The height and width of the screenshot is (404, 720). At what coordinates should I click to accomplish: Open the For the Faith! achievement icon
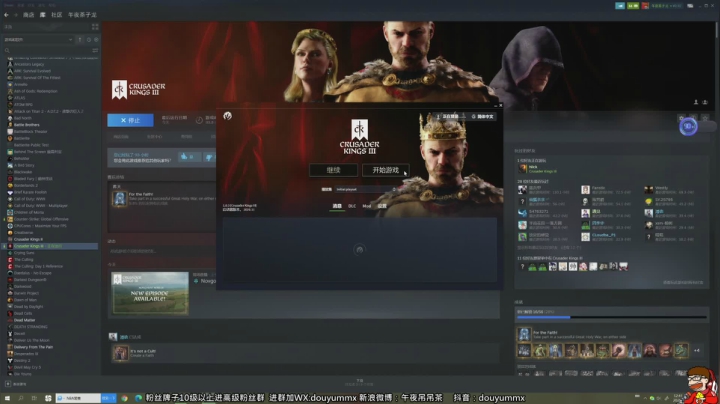(x=524, y=334)
